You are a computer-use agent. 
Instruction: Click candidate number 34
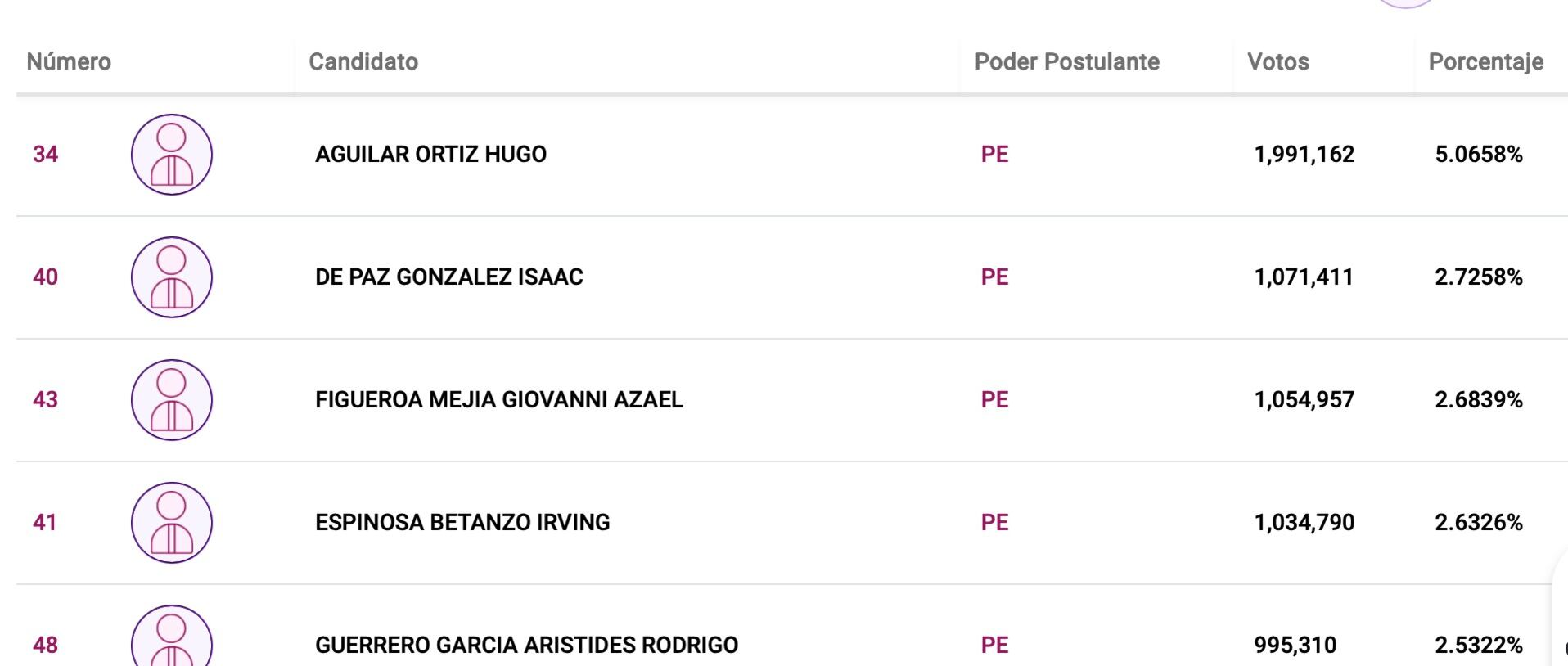pyautogui.click(x=46, y=155)
